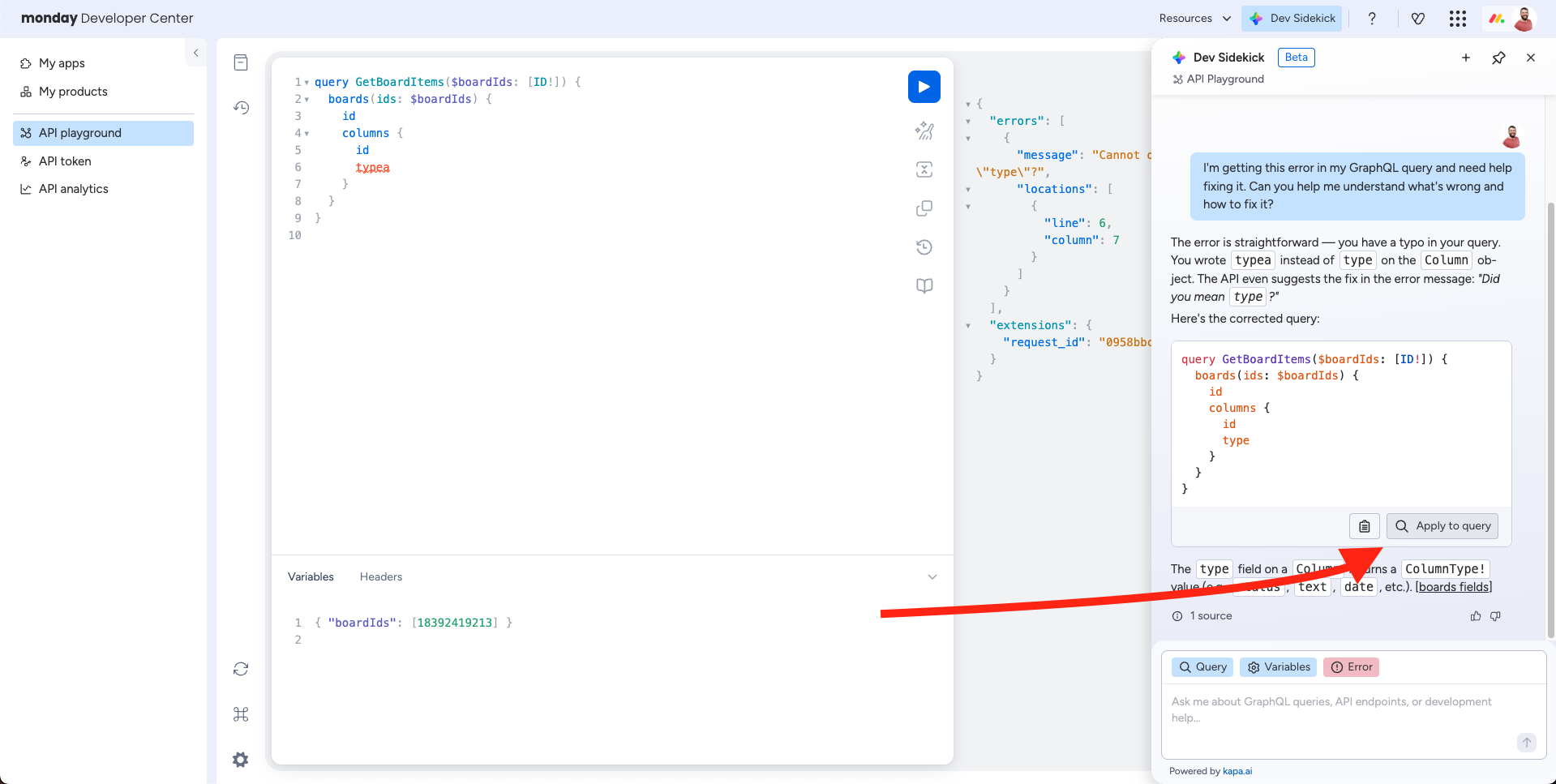
Task: Open the apps grid switcher icon
Action: (x=1458, y=19)
